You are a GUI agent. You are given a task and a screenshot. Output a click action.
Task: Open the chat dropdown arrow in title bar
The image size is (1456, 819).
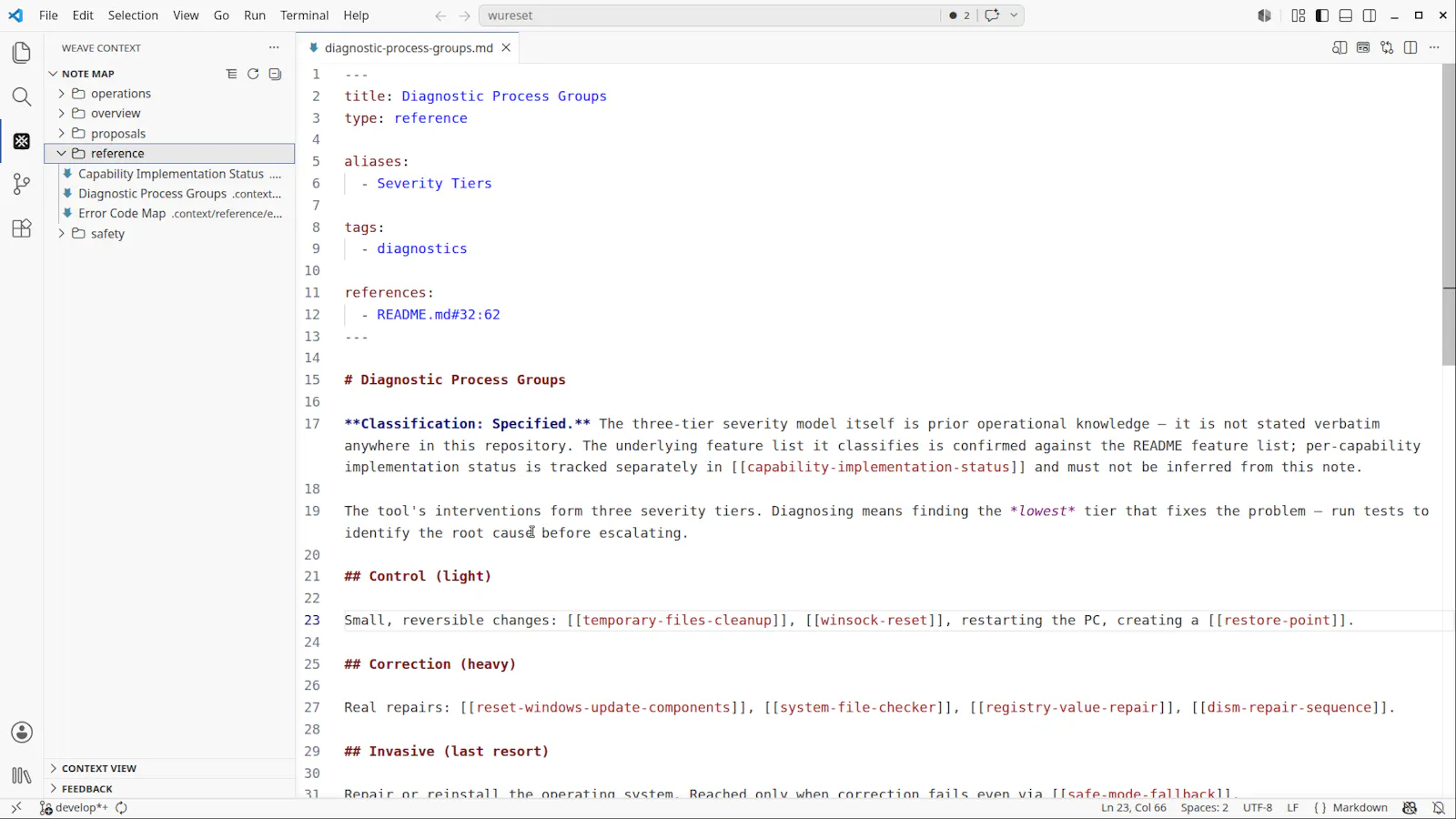(x=1014, y=15)
